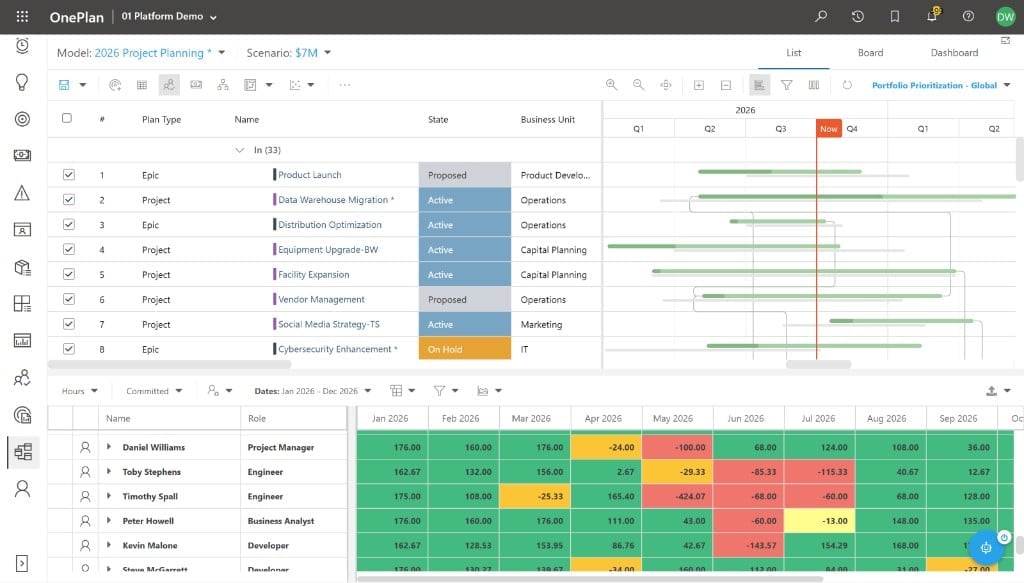Expand the sidebar with arrow icon
Screen dimensions: 1024x583
[22, 563]
